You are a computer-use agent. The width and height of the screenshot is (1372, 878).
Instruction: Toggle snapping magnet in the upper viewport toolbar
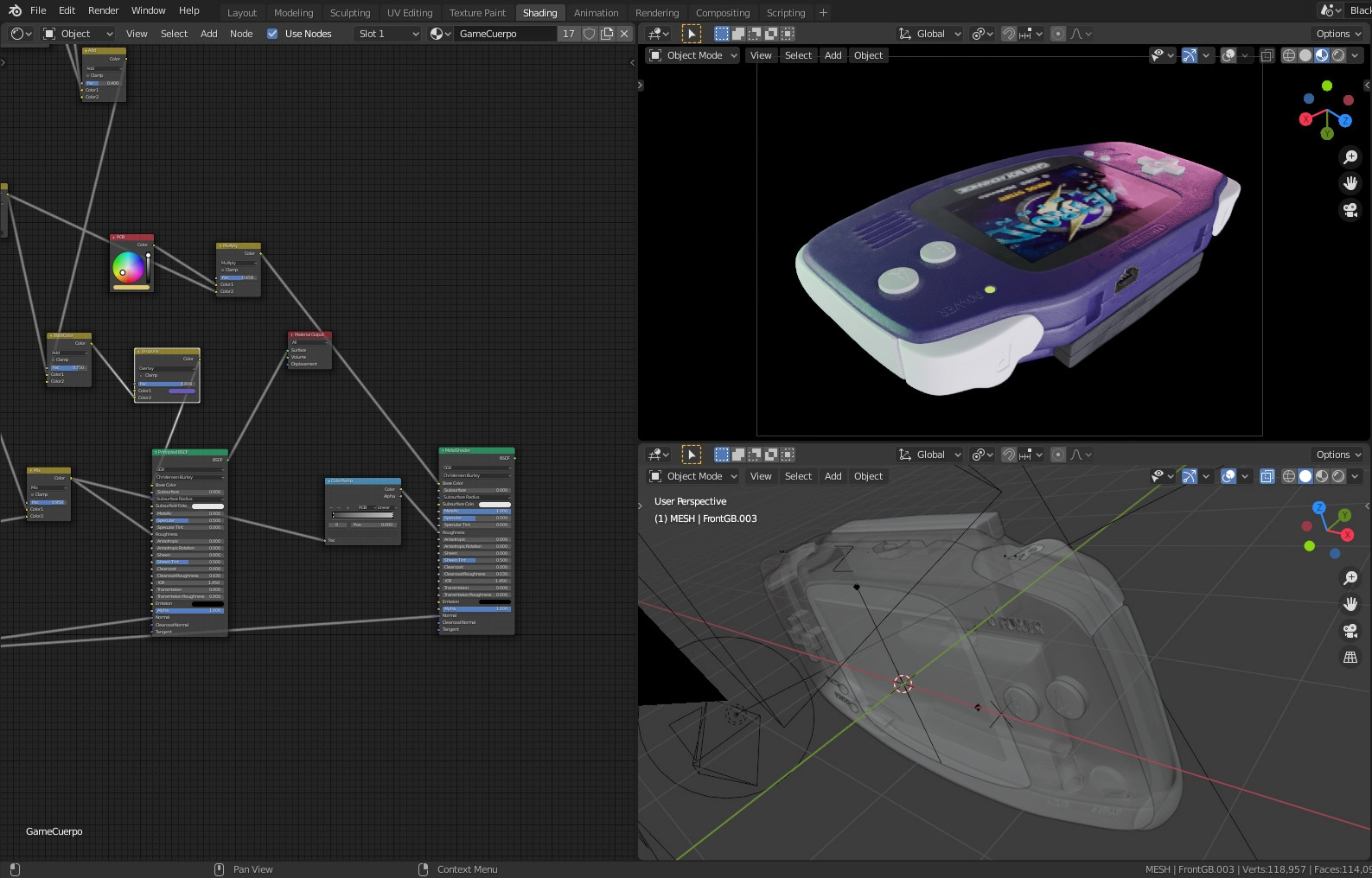tap(1008, 34)
